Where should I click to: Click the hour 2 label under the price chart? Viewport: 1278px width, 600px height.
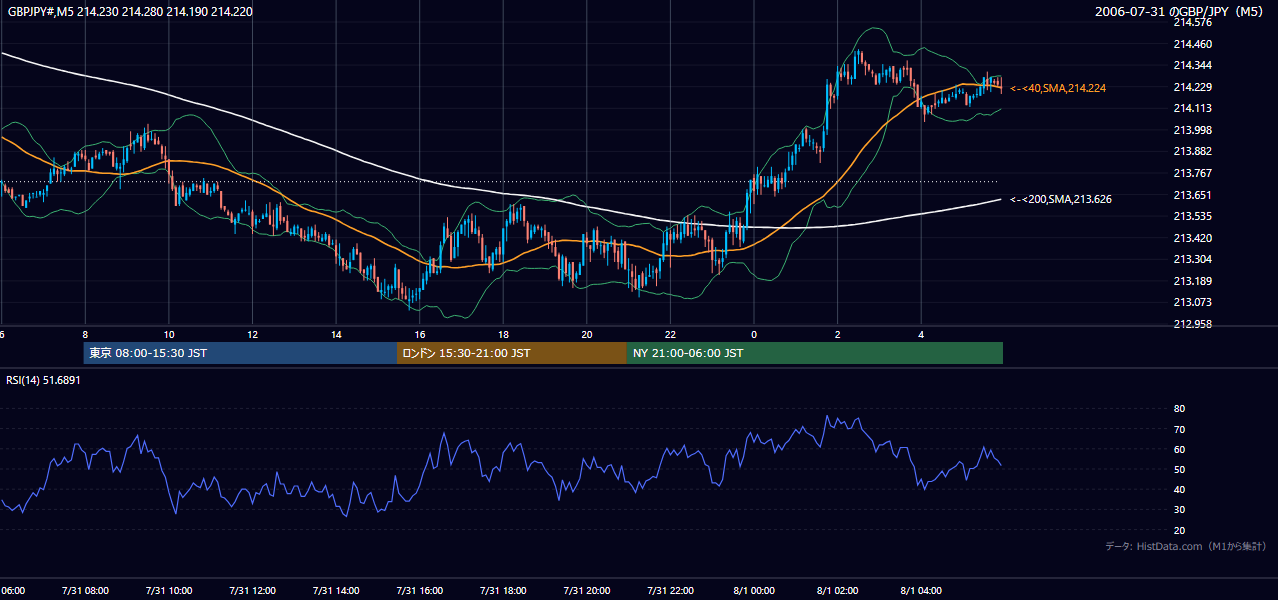(x=838, y=334)
